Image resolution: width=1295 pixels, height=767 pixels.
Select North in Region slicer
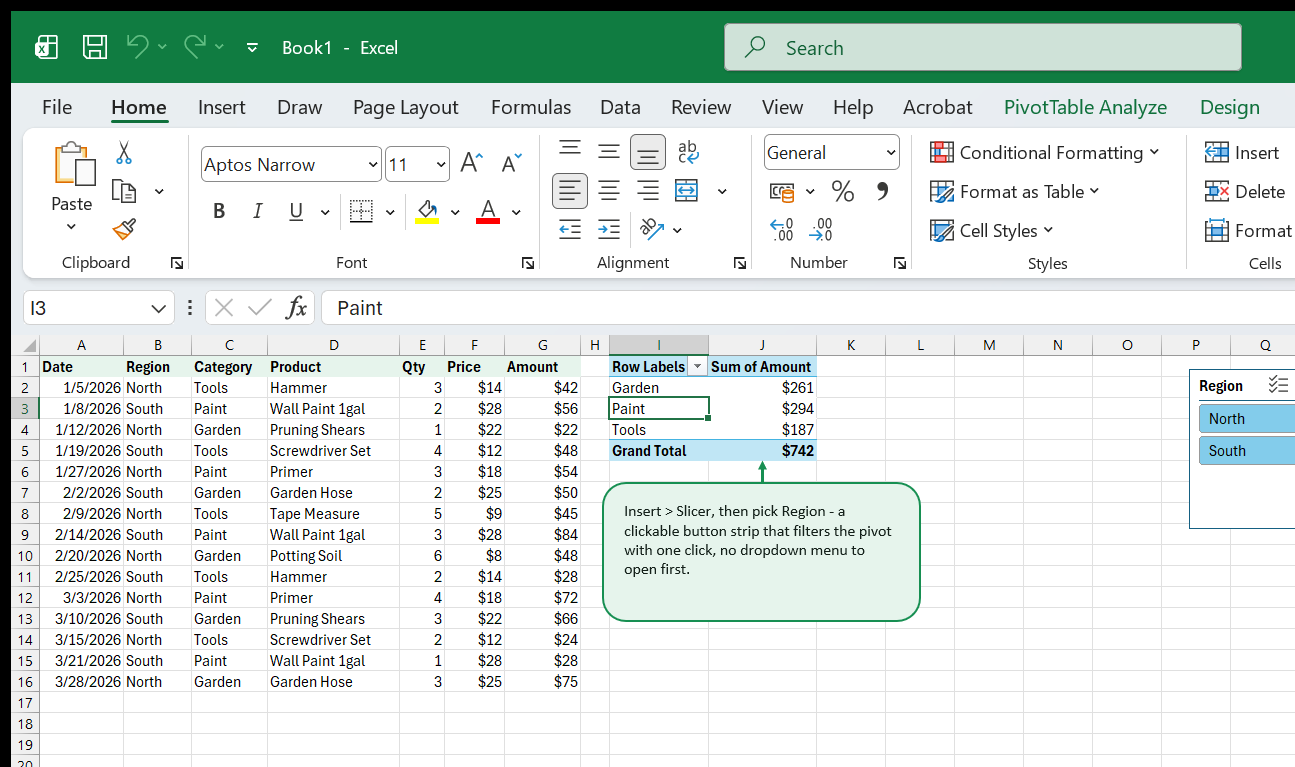click(x=1246, y=419)
